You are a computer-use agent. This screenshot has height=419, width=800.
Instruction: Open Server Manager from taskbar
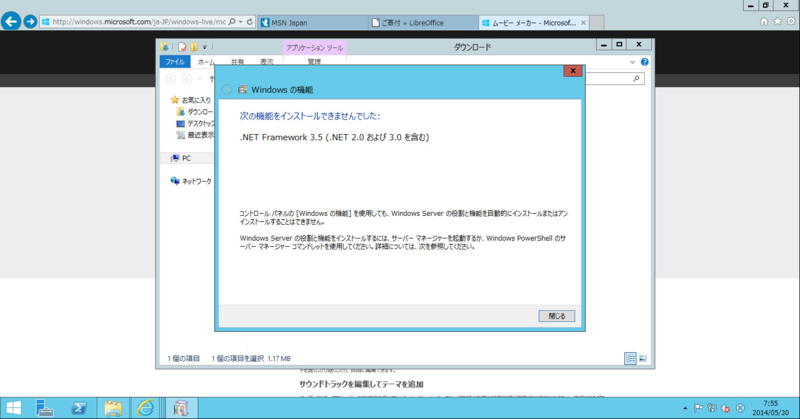coord(45,408)
